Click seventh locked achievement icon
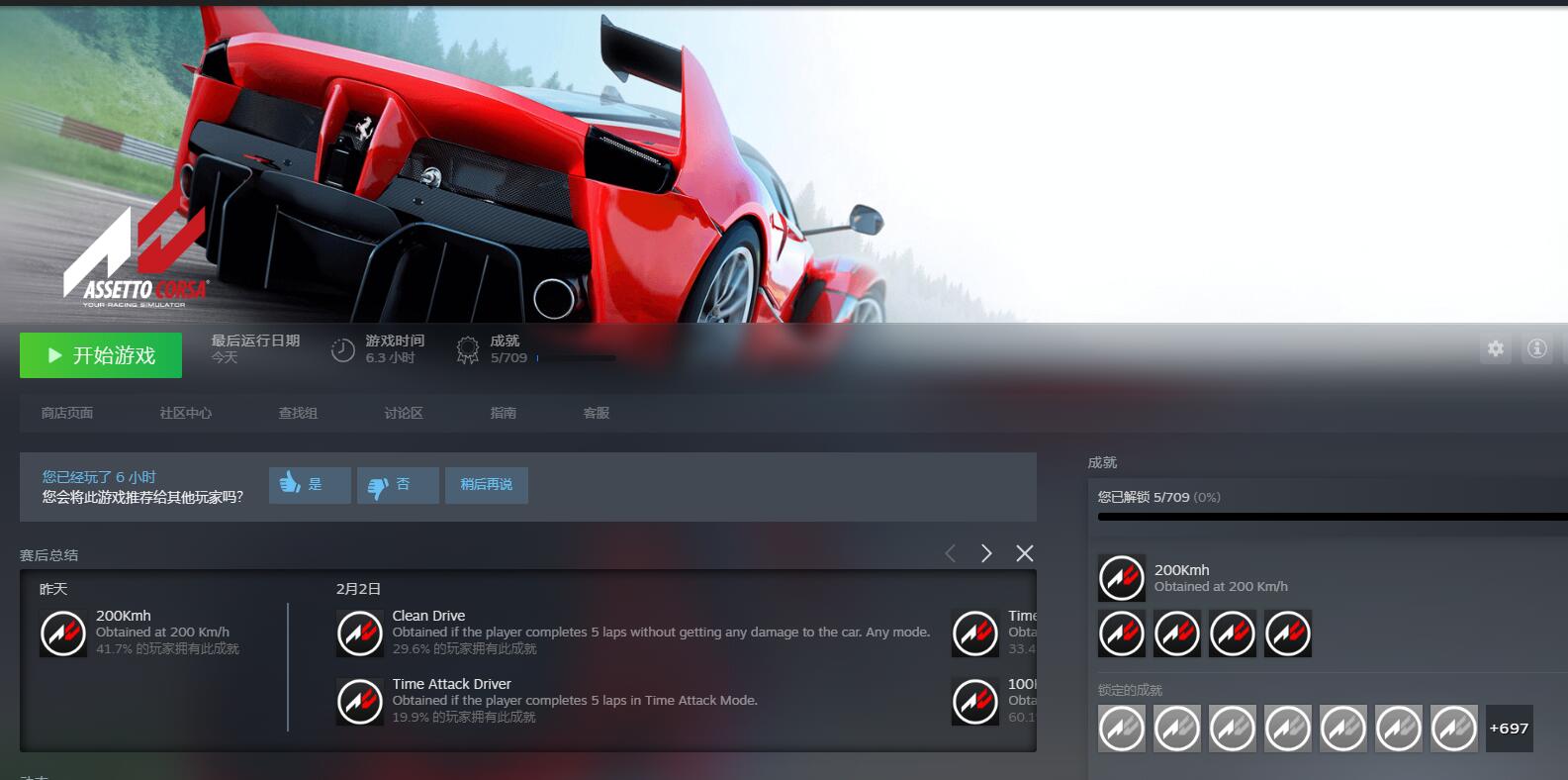The height and width of the screenshot is (780, 1568). [x=1454, y=729]
